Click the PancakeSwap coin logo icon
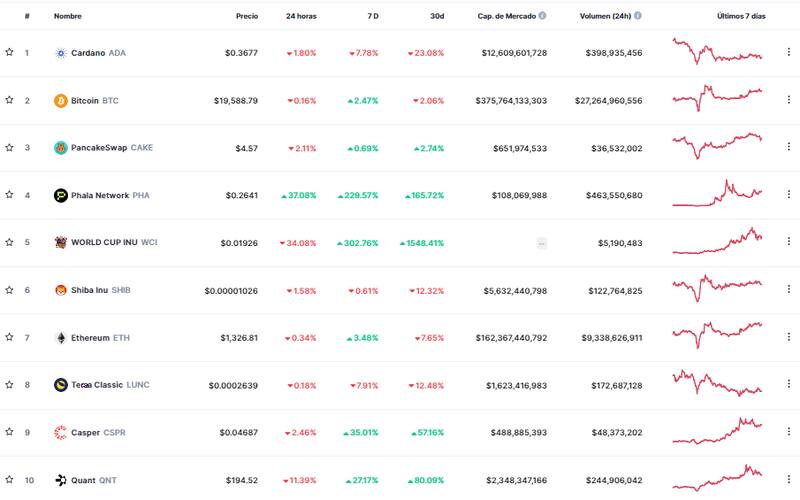 pyautogui.click(x=60, y=148)
